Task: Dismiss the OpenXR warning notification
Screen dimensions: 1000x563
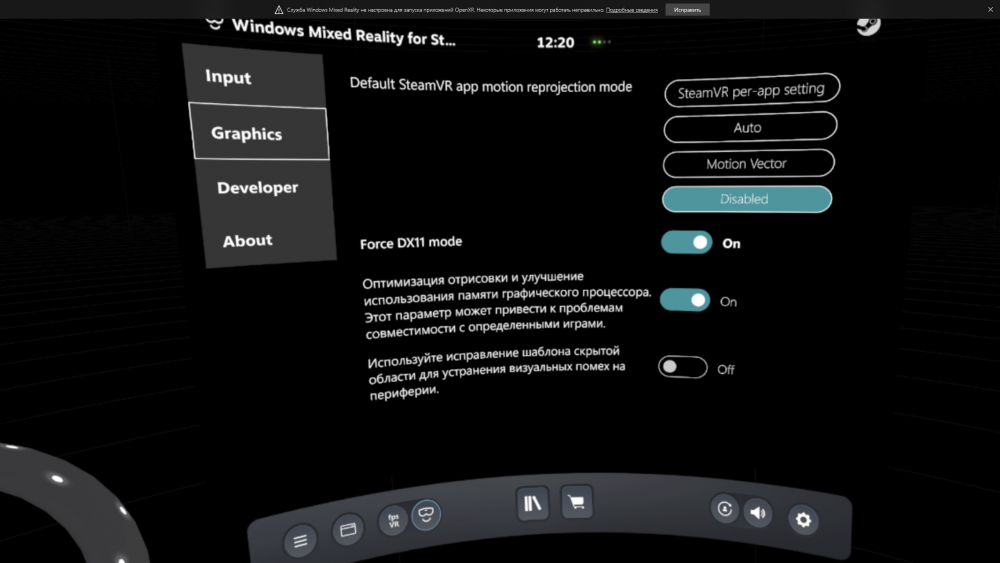Action: pos(990,10)
